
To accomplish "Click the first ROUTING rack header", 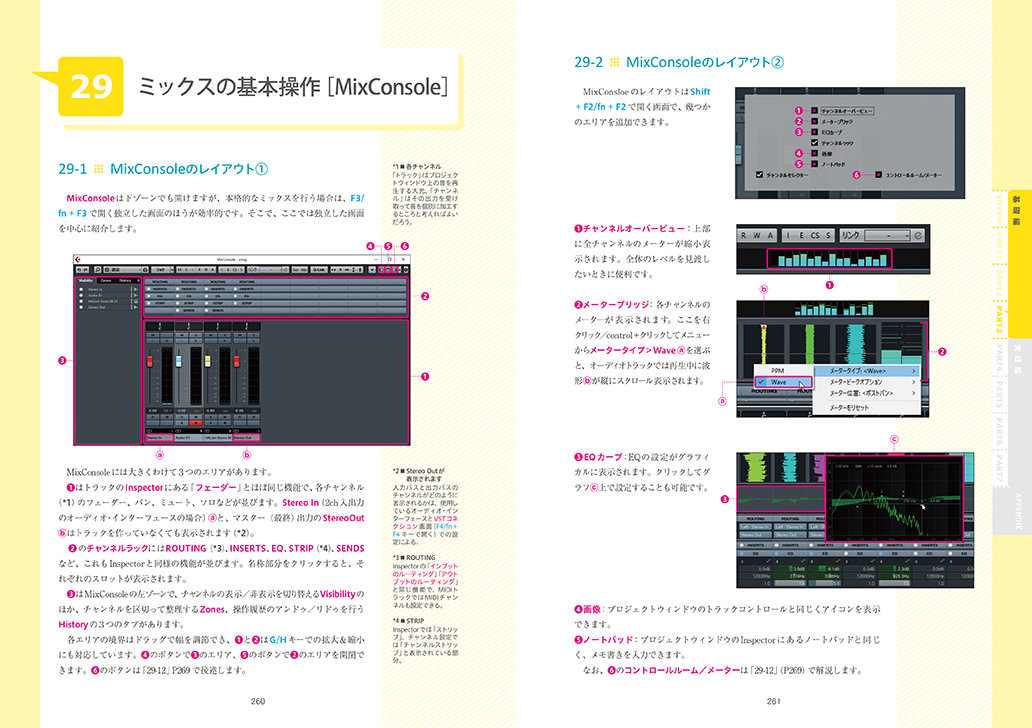I will coord(159,282).
